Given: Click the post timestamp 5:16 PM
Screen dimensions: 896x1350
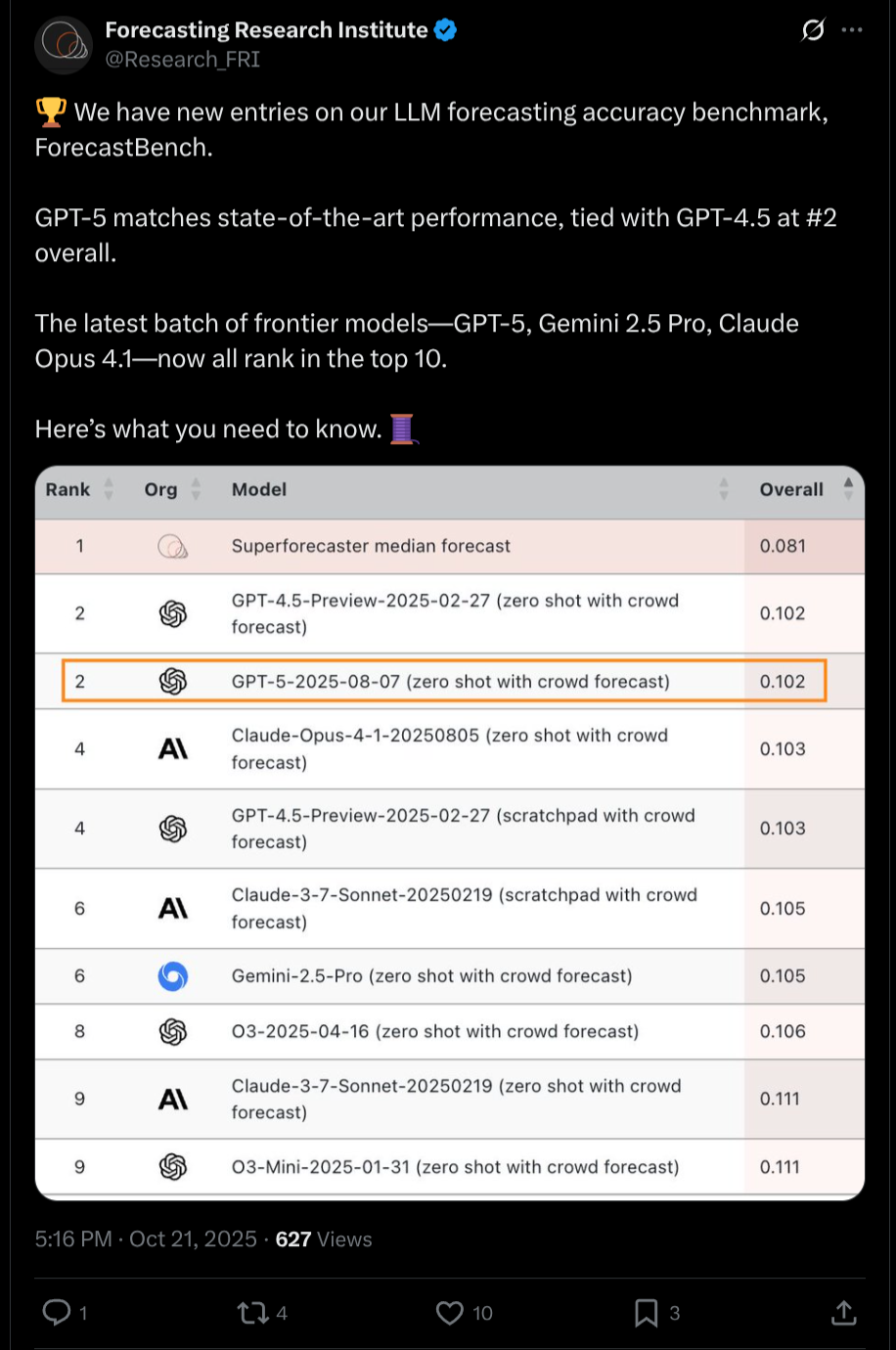Looking at the screenshot, I should tap(73, 1239).
